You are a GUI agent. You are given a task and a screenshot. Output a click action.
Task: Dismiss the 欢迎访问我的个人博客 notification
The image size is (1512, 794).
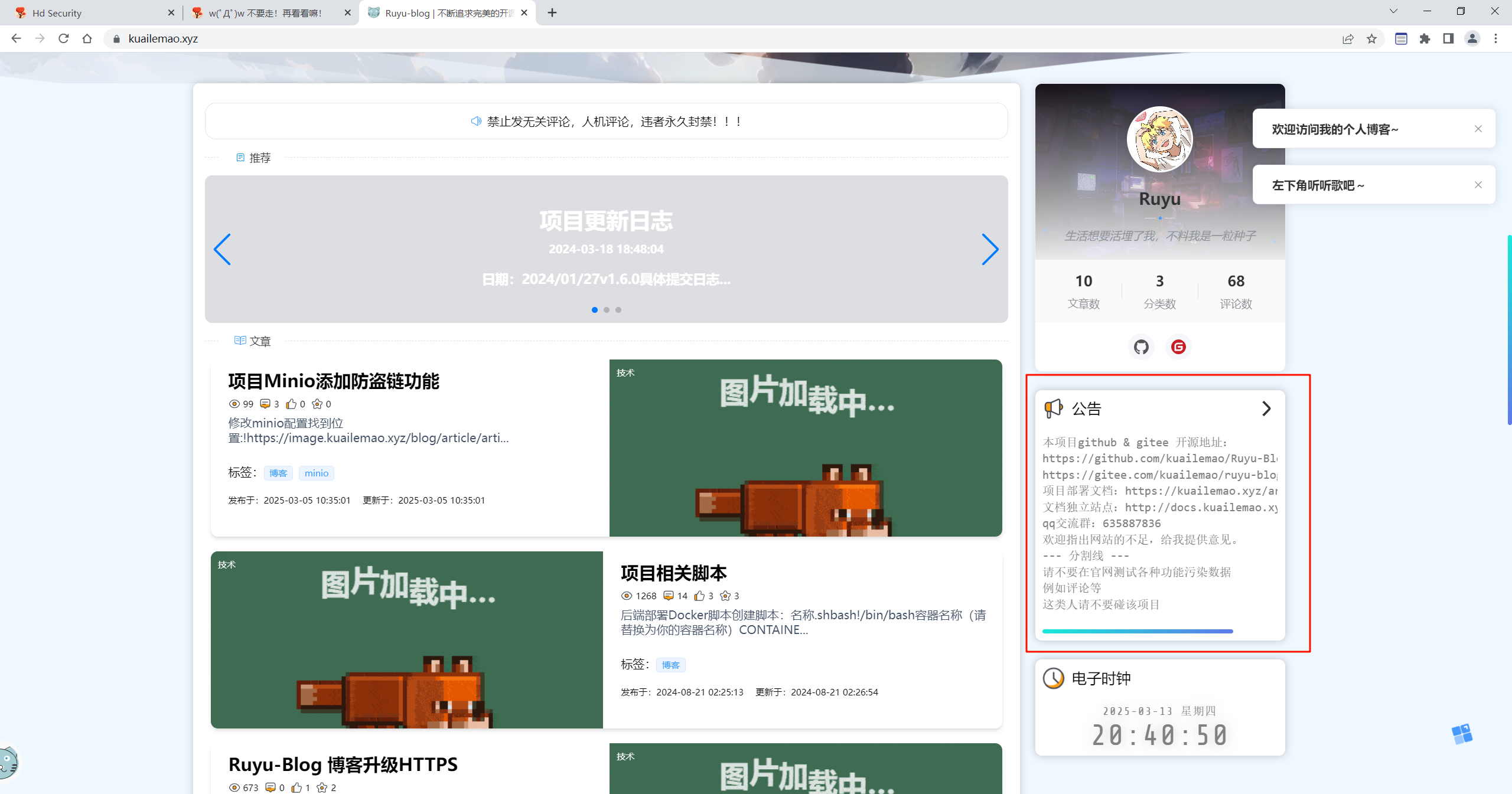pyautogui.click(x=1478, y=129)
